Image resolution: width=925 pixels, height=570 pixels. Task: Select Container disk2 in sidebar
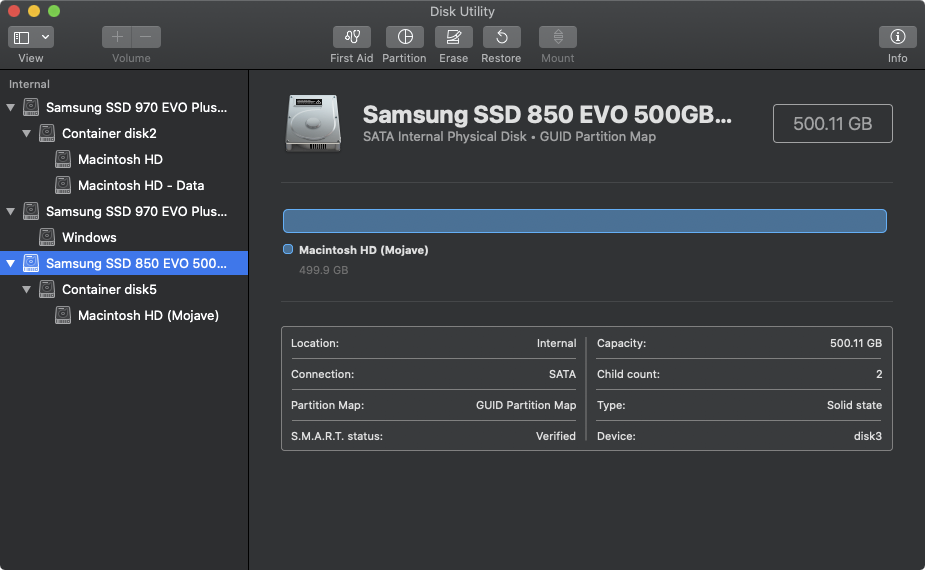109,133
